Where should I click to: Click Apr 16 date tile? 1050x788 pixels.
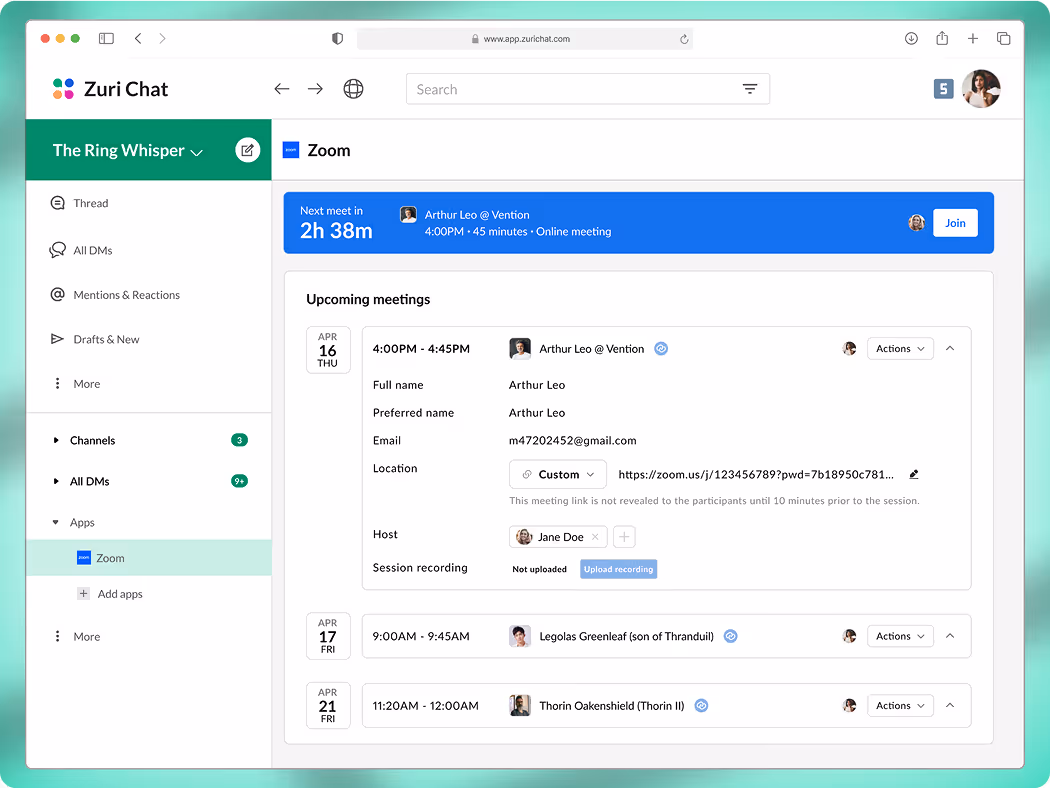pos(328,349)
